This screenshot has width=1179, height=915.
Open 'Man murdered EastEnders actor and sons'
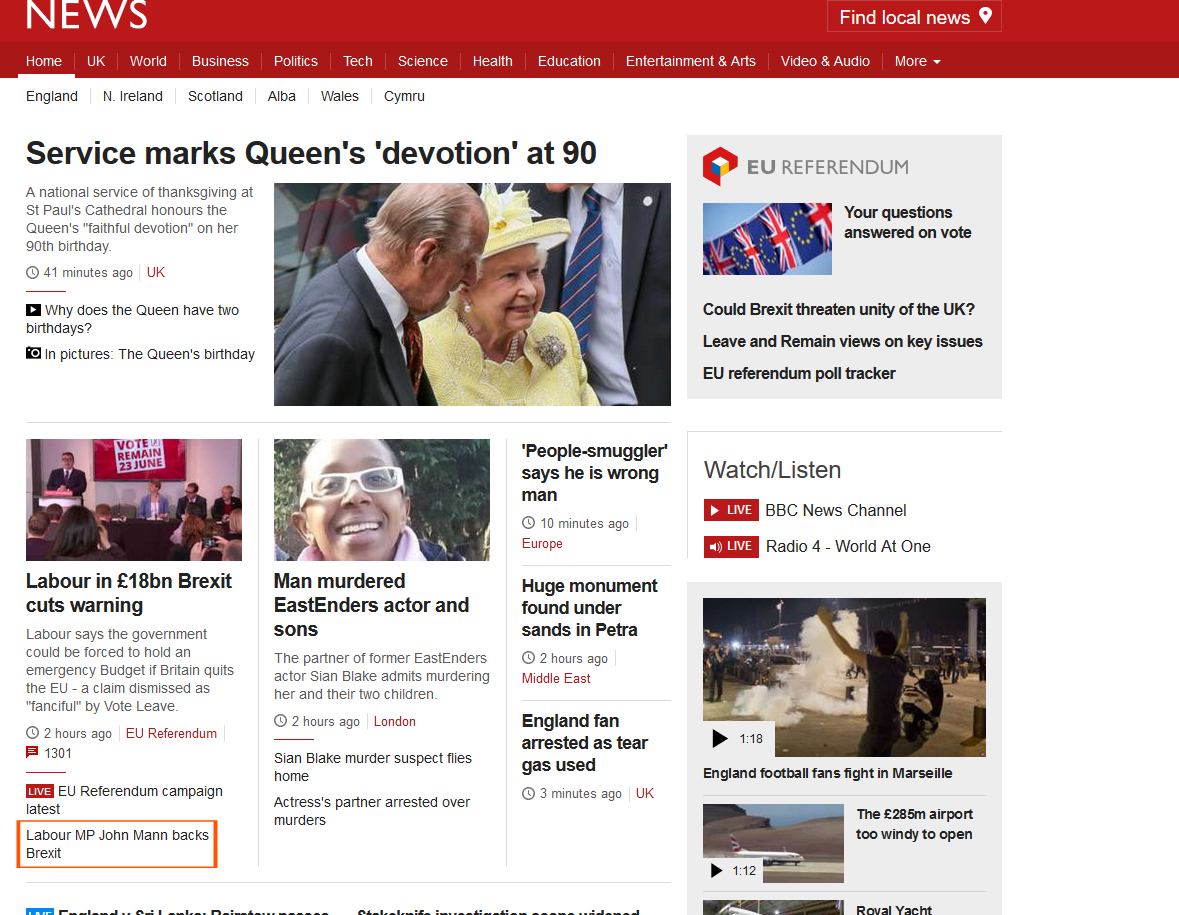pos(371,604)
